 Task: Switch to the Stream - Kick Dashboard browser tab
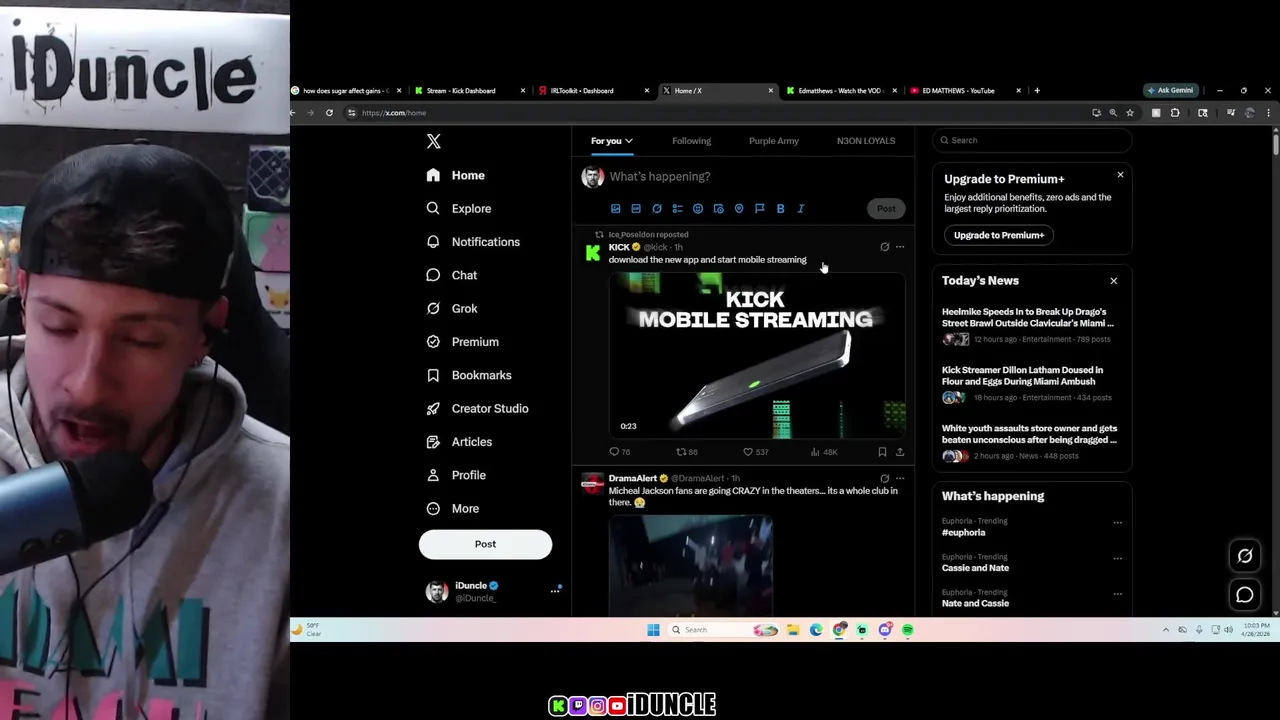pyautogui.click(x=470, y=91)
